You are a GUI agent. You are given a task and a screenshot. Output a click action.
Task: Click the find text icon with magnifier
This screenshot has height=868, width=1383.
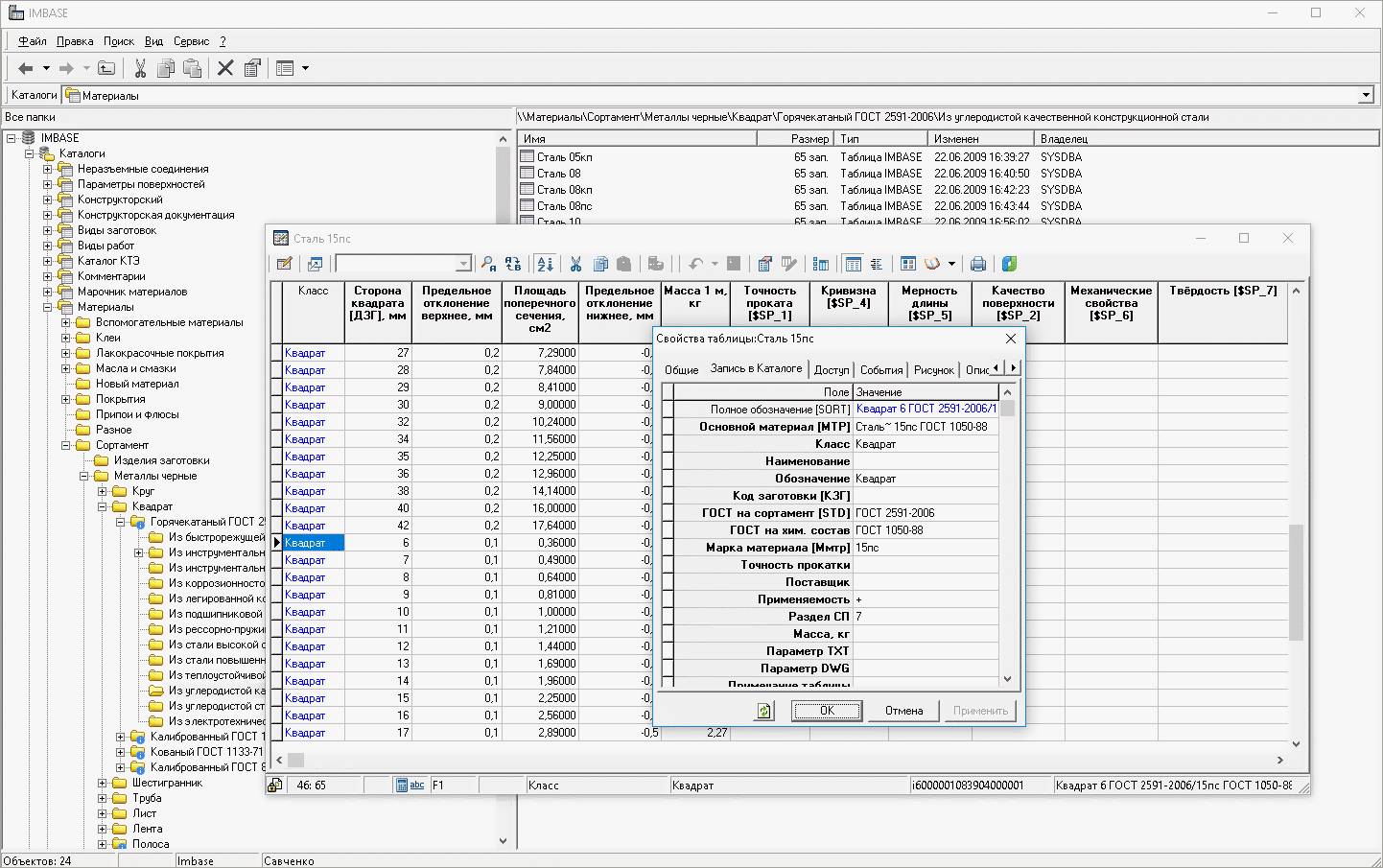point(488,264)
